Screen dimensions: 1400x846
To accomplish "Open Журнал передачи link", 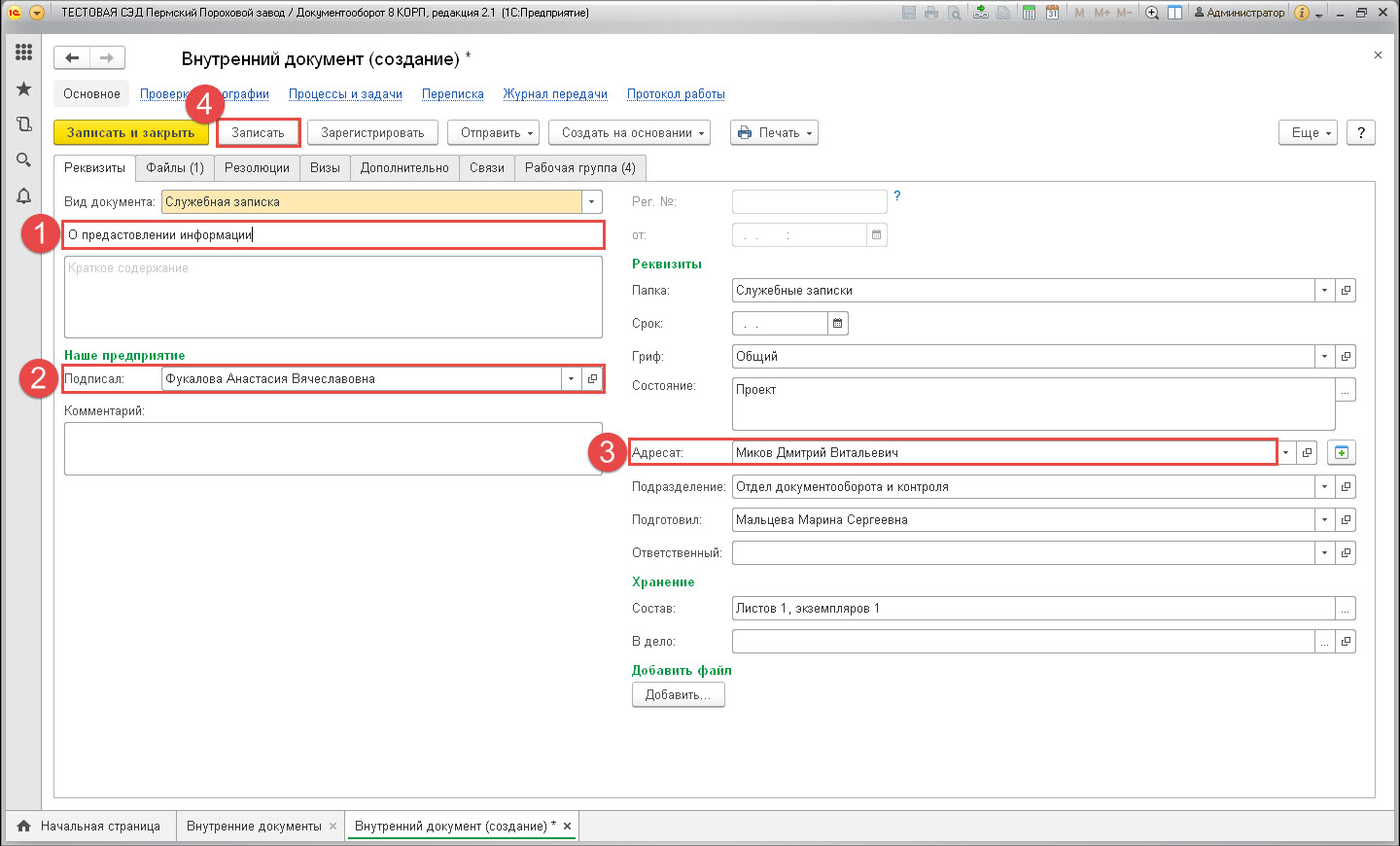I will [555, 93].
